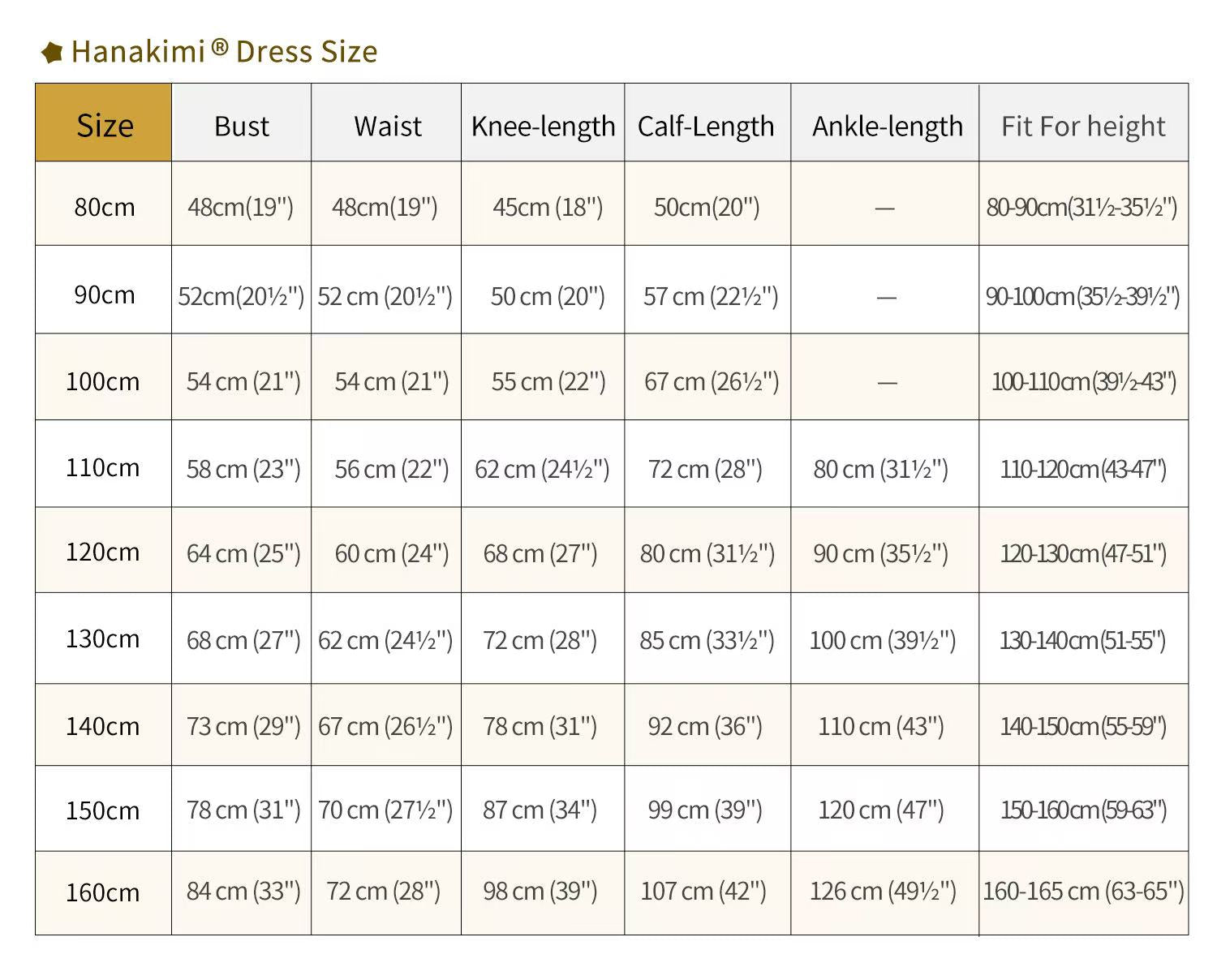The height and width of the screenshot is (980, 1217).
Task: Select the 110cm size row label
Action: click(102, 468)
